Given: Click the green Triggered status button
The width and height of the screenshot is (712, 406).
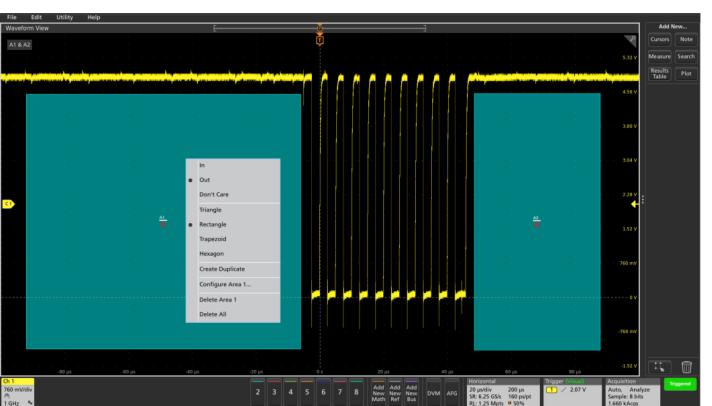Looking at the screenshot, I should tap(680, 384).
